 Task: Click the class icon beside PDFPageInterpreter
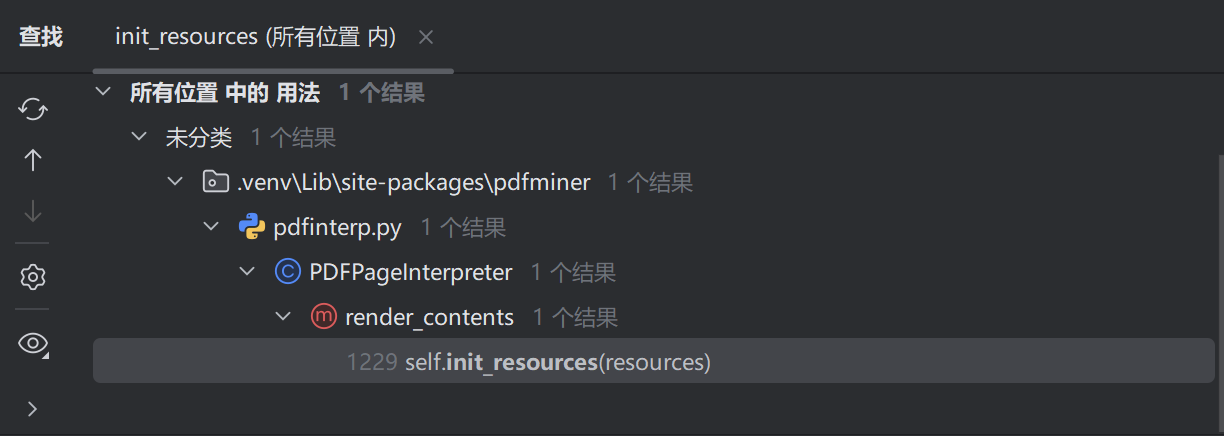(x=287, y=272)
